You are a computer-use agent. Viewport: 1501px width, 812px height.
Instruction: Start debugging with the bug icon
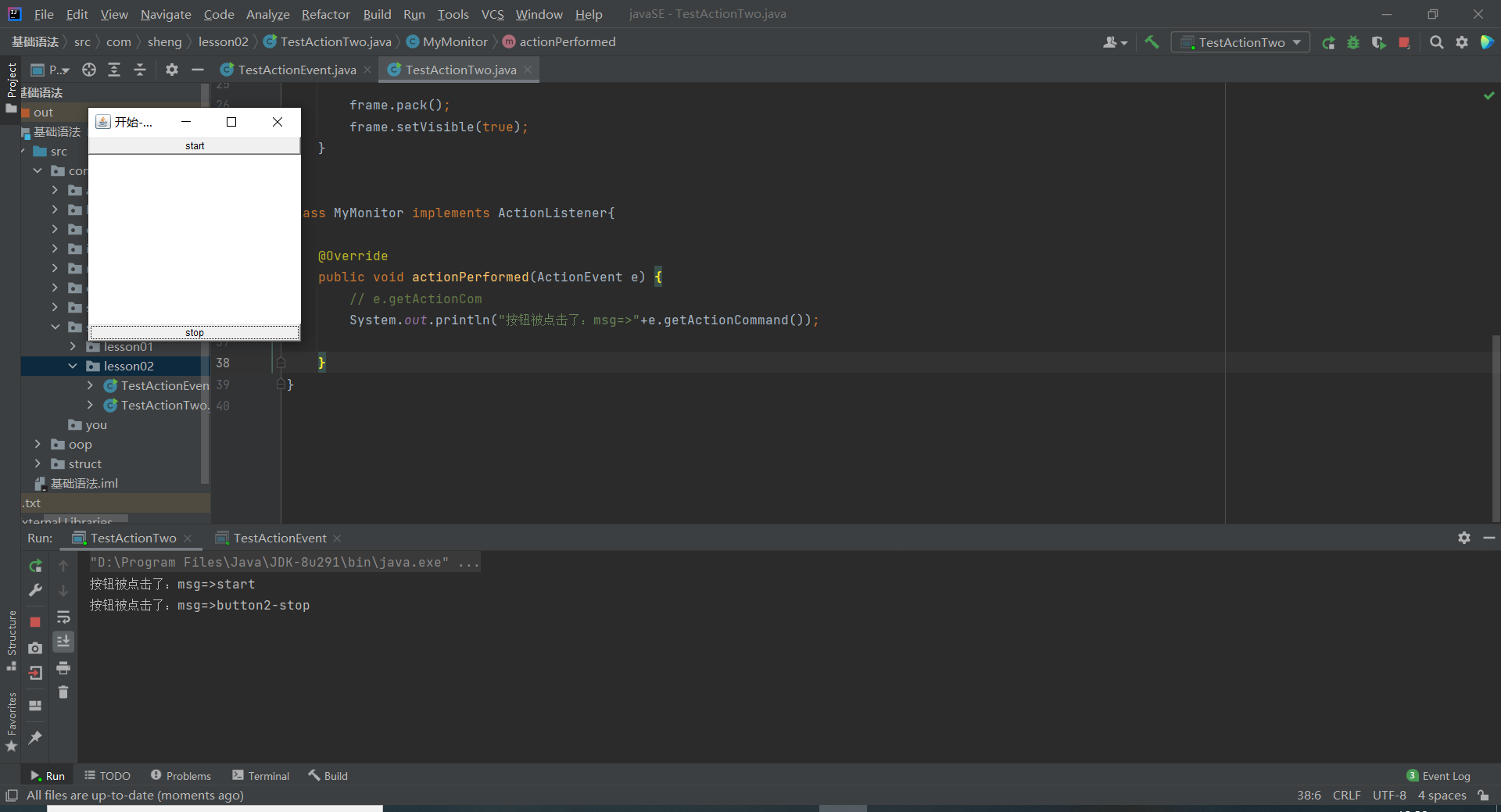coord(1353,43)
